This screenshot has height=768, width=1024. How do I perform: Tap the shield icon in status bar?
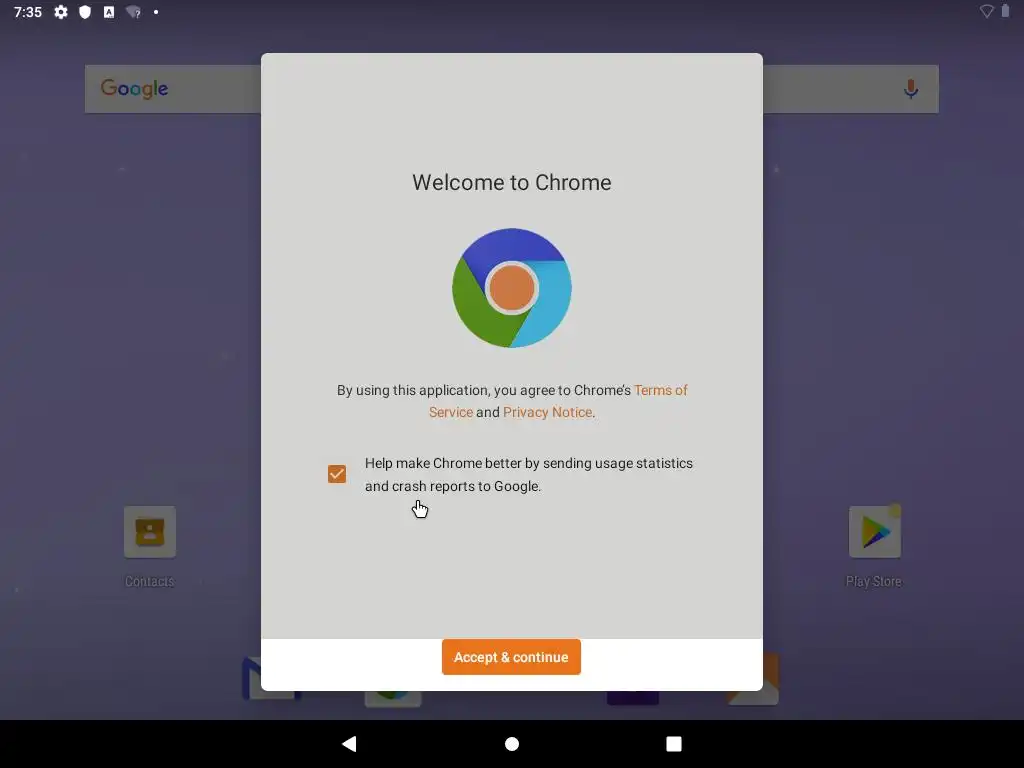85,12
